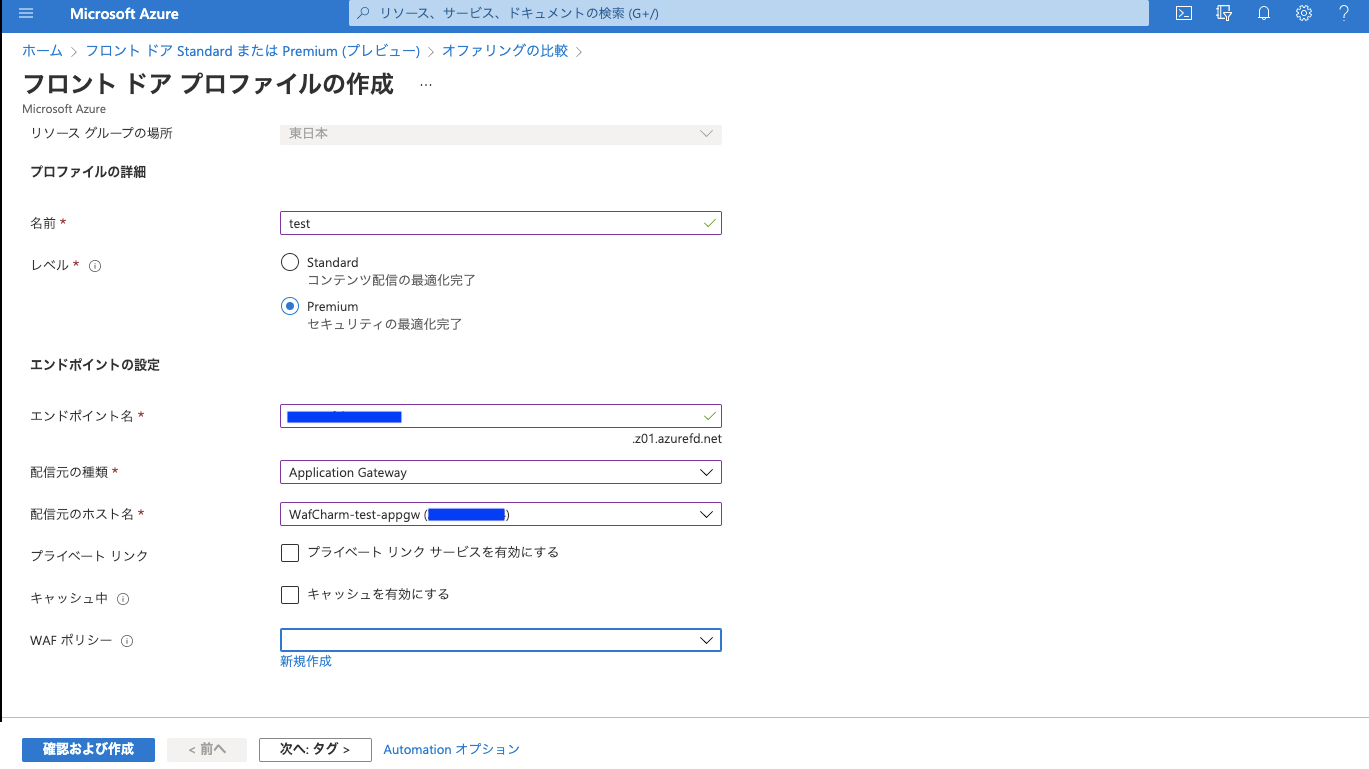Viewport: 1369px width, 769px height.
Task: Open portal settings gear
Action: (1304, 13)
